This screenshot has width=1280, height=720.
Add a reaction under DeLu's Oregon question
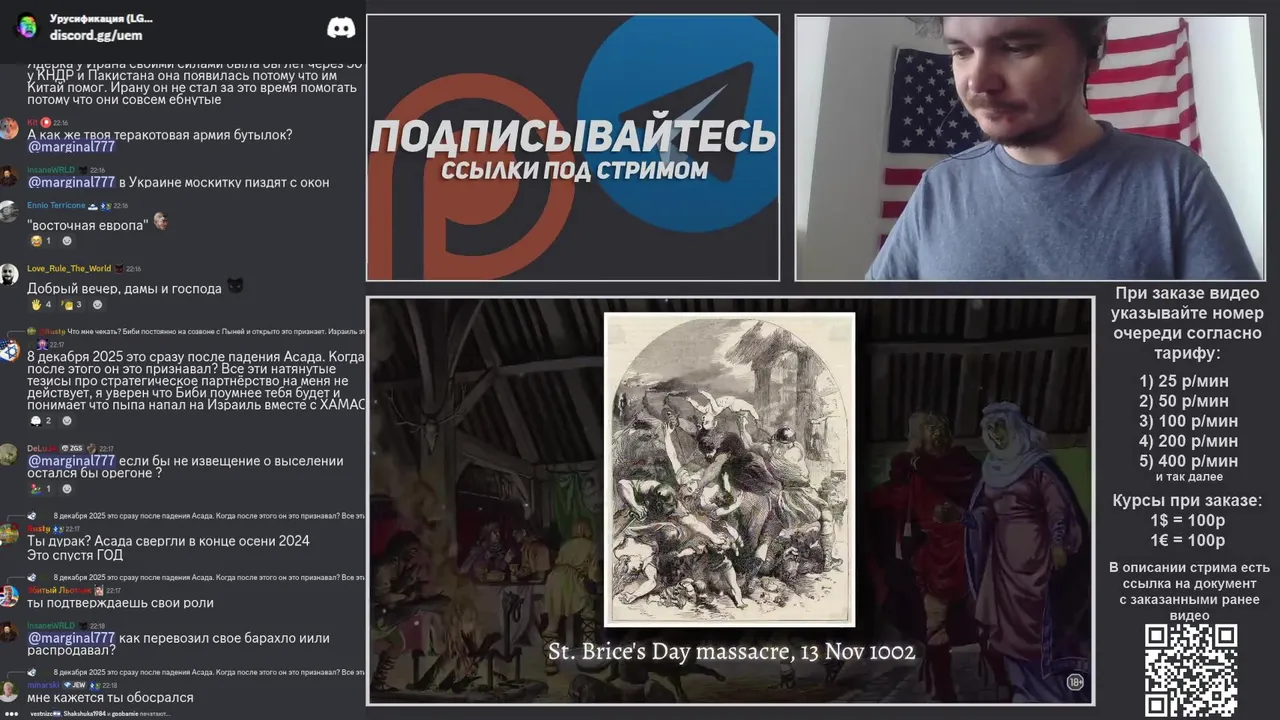(67, 489)
